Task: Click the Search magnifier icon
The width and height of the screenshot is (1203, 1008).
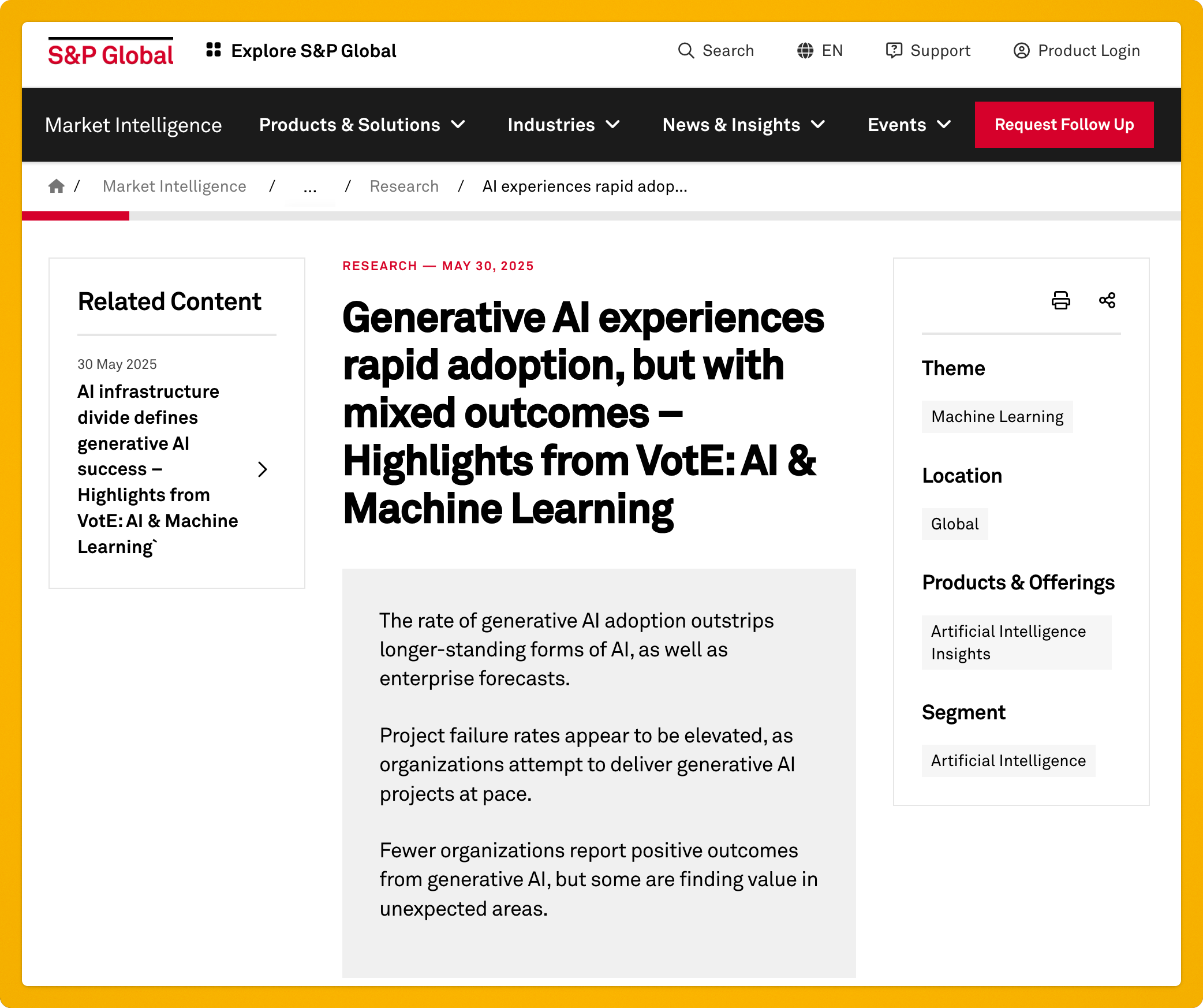Action: tap(687, 51)
